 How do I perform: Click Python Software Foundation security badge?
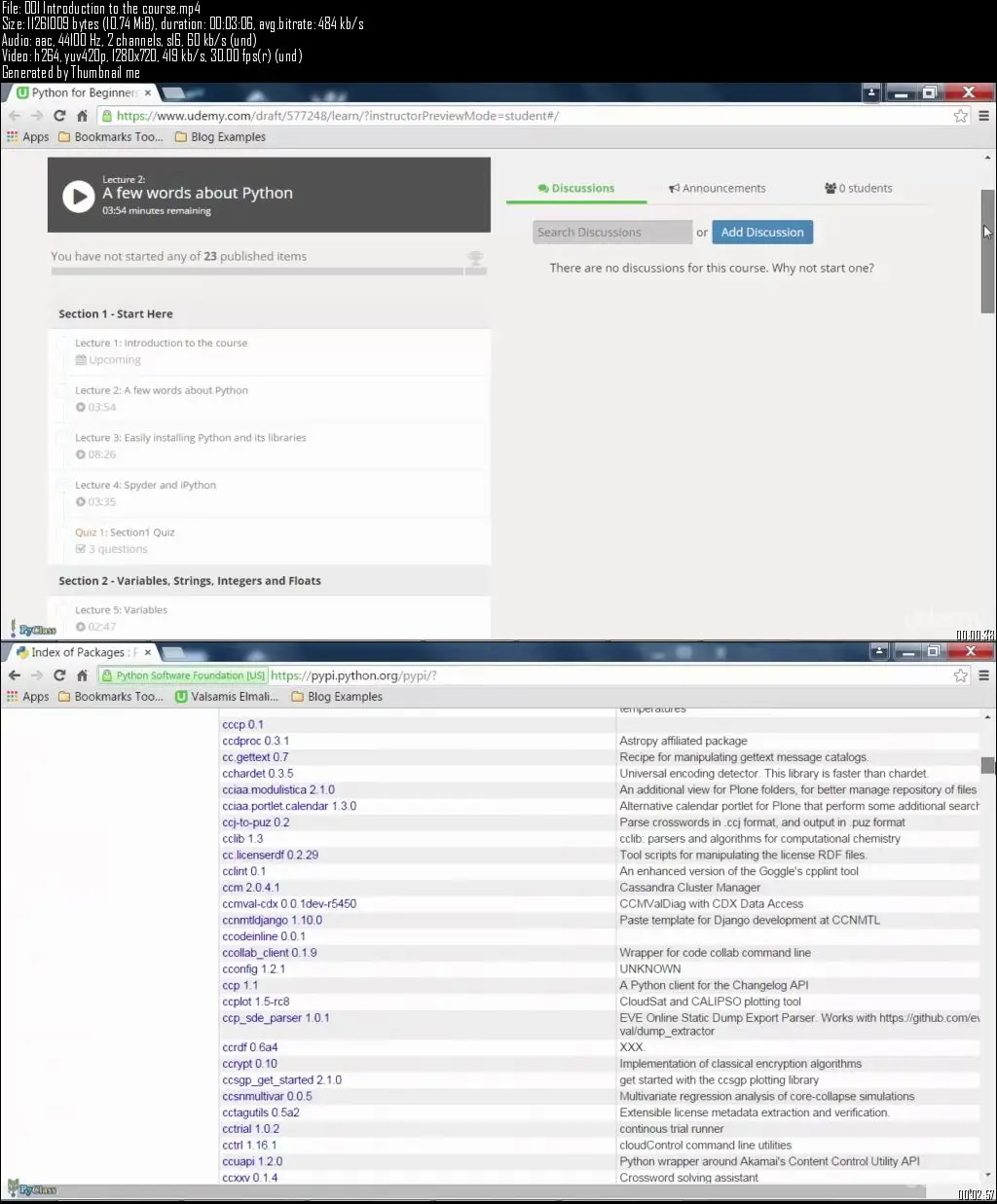coord(184,675)
